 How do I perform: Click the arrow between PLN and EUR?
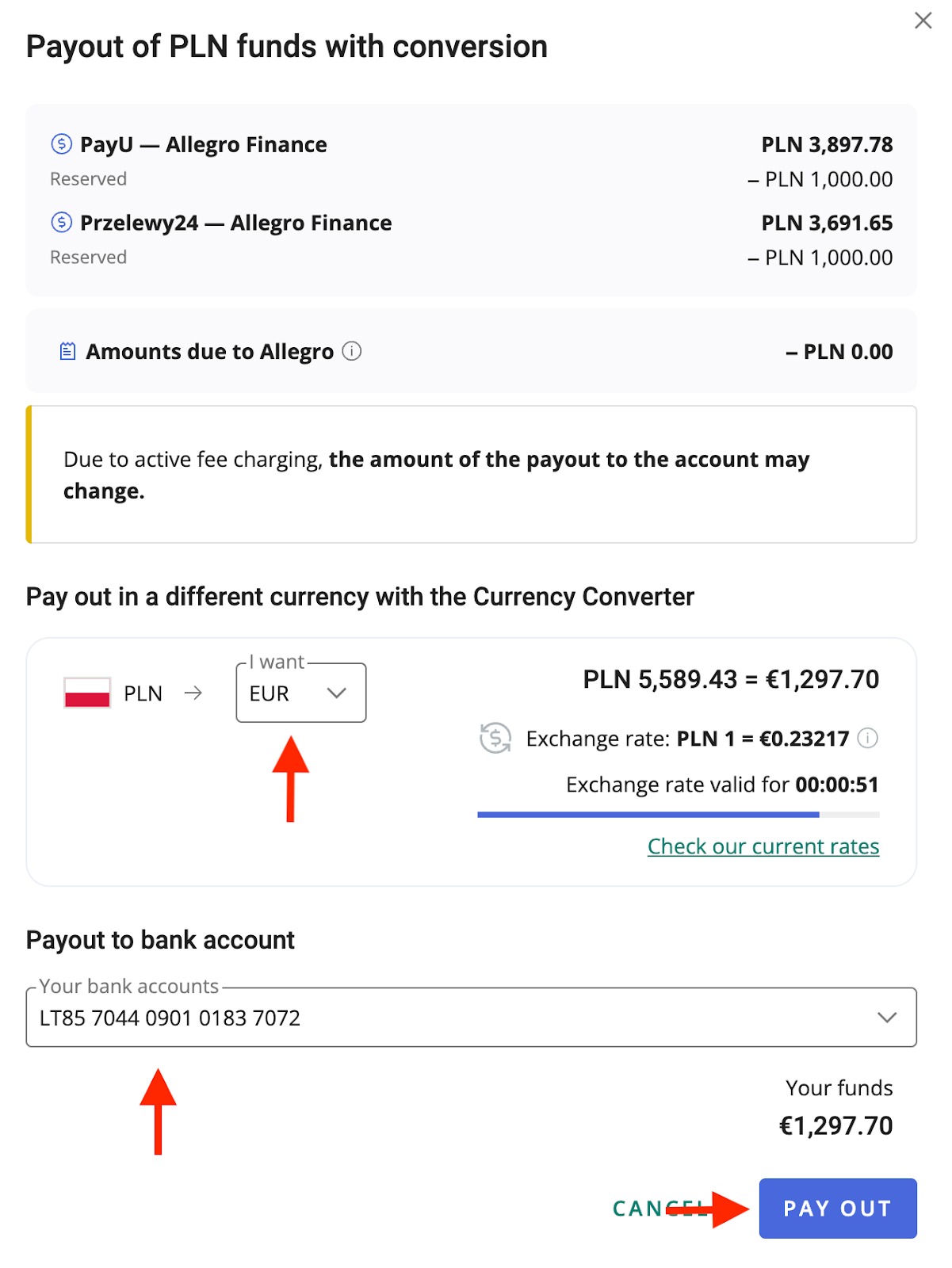(x=193, y=693)
